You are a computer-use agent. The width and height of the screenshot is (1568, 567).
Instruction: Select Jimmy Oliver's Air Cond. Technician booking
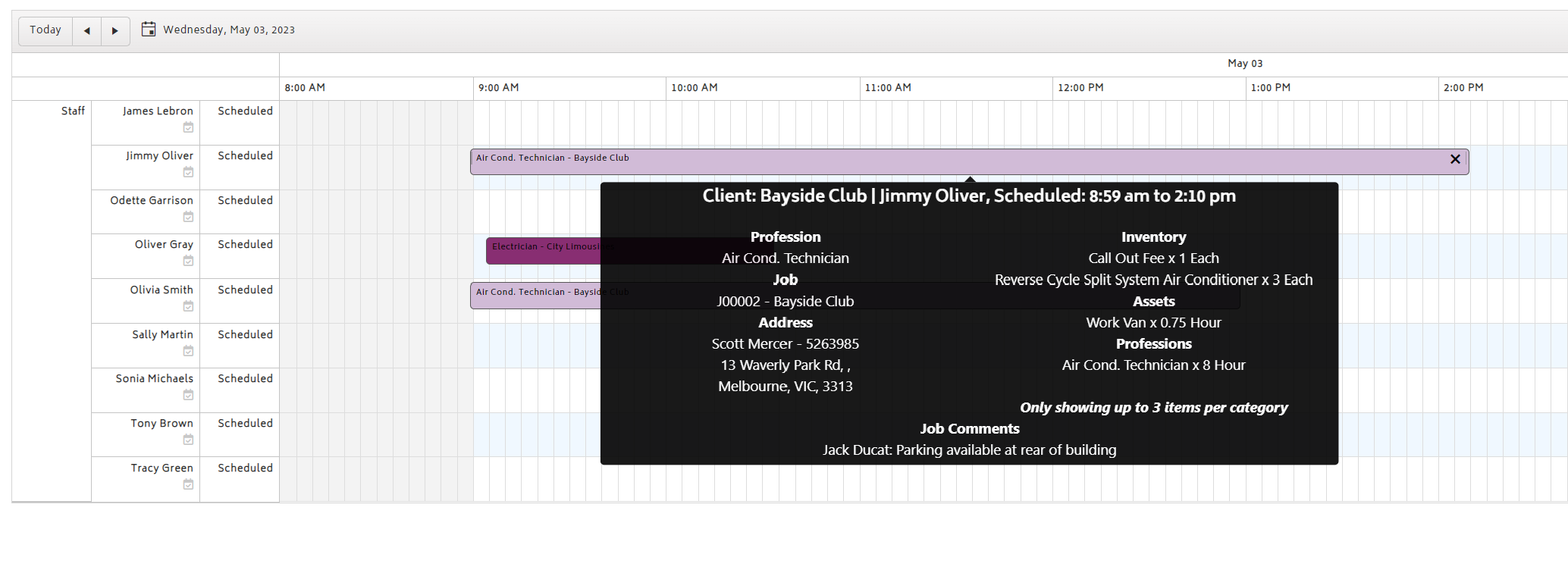point(969,161)
